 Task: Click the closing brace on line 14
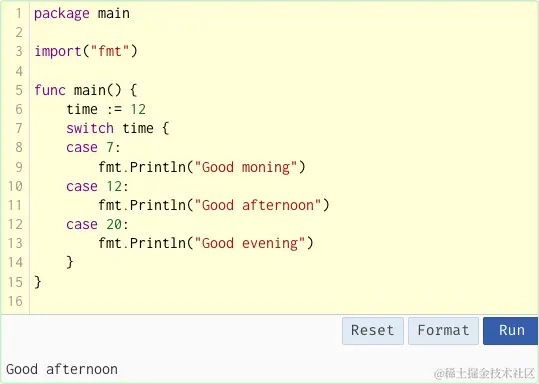tap(70, 262)
